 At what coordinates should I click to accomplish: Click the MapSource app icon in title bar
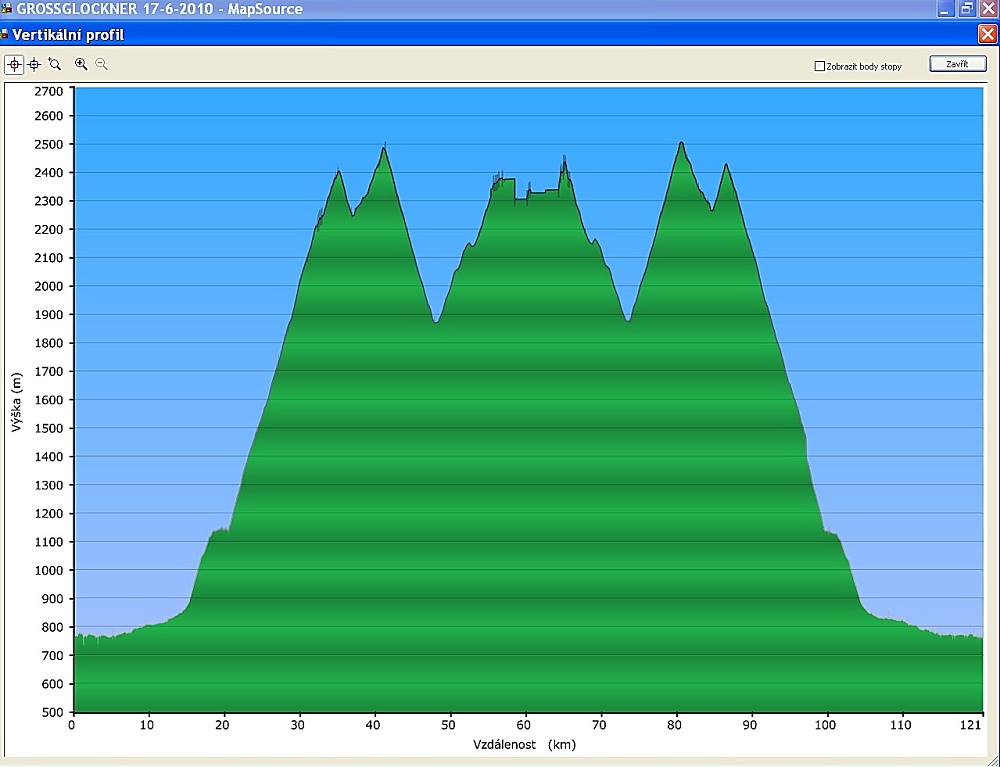(x=5, y=9)
